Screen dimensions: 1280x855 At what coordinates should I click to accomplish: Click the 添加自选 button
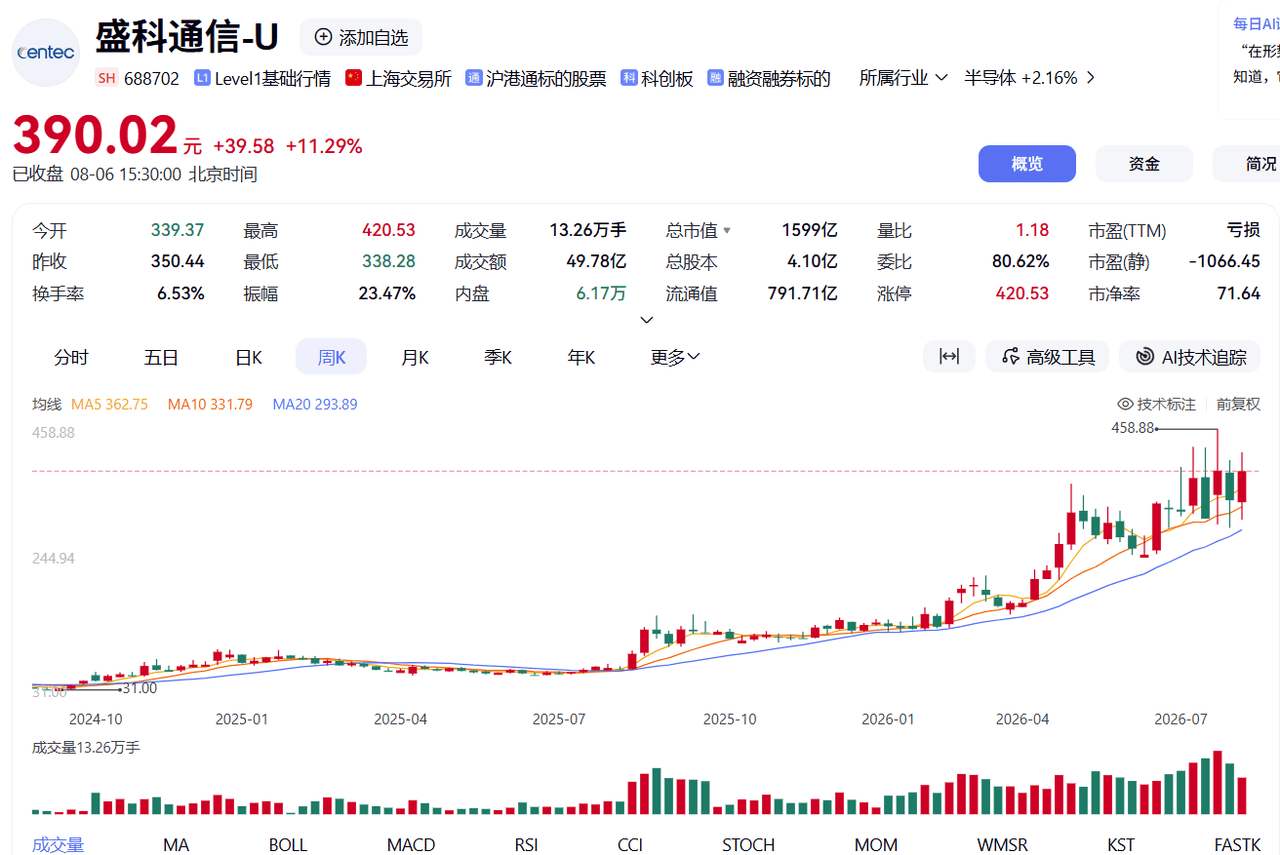pos(361,37)
